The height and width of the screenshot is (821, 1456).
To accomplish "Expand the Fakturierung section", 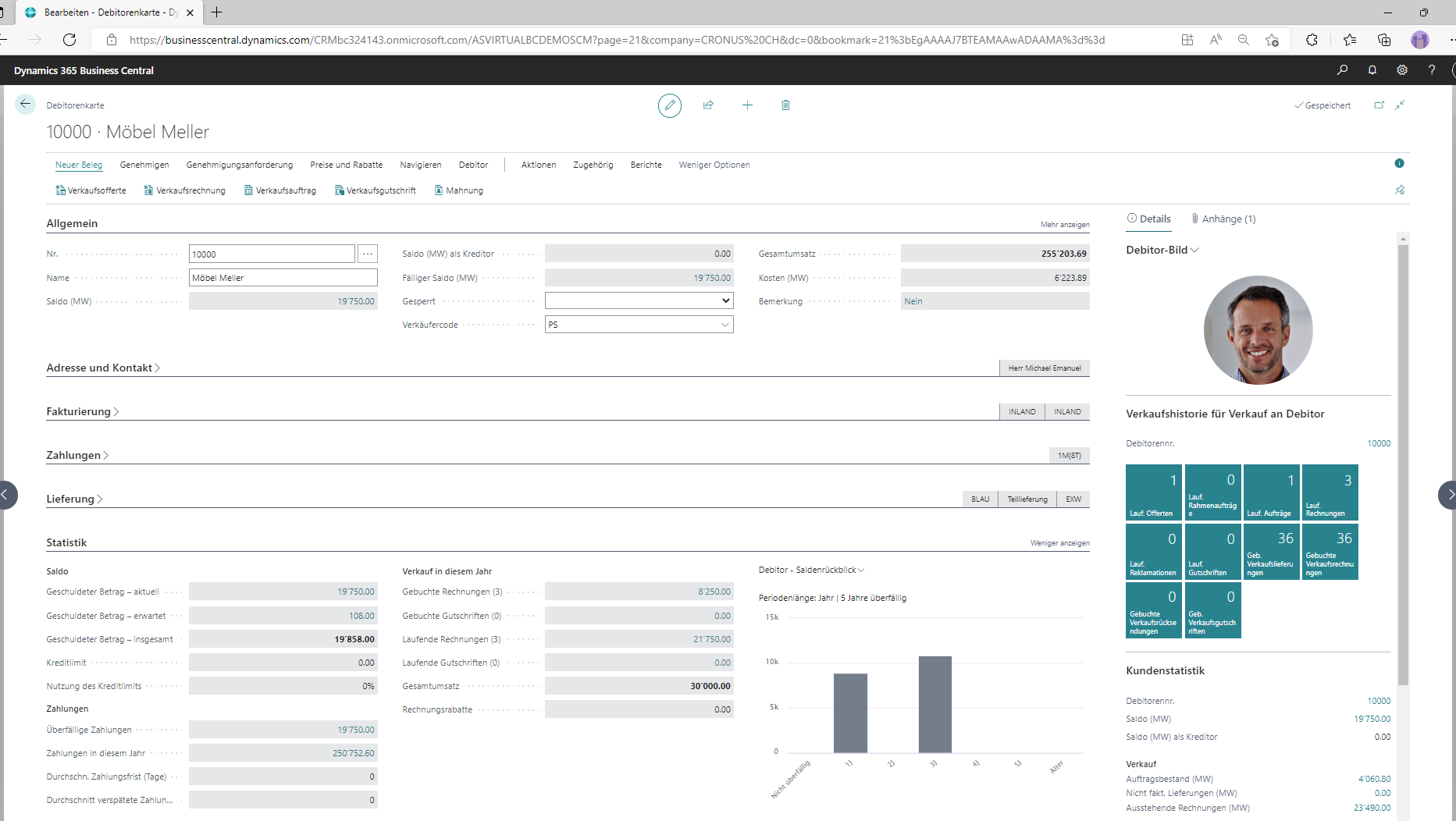I will [83, 411].
